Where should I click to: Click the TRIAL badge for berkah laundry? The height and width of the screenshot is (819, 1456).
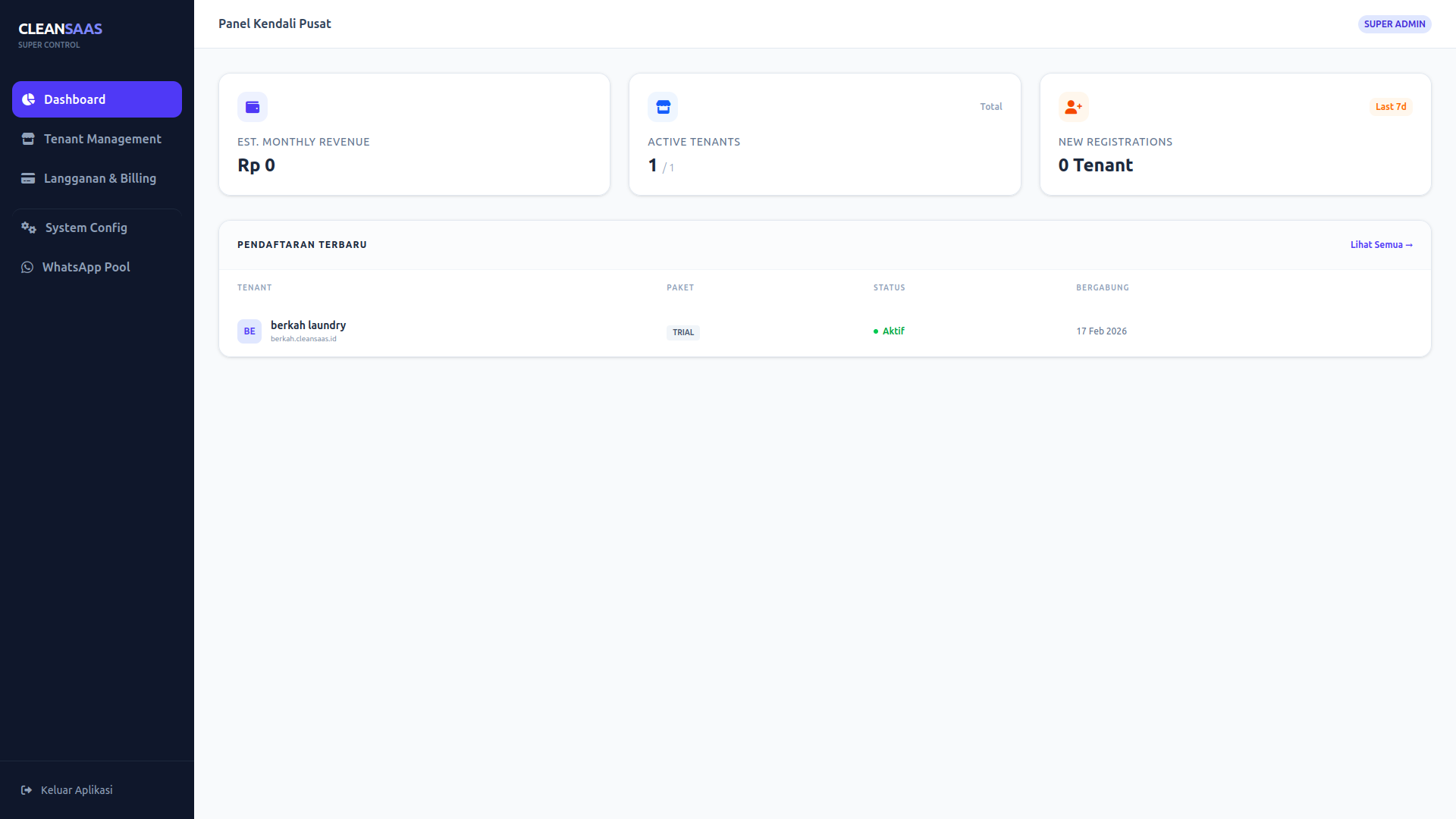click(682, 332)
